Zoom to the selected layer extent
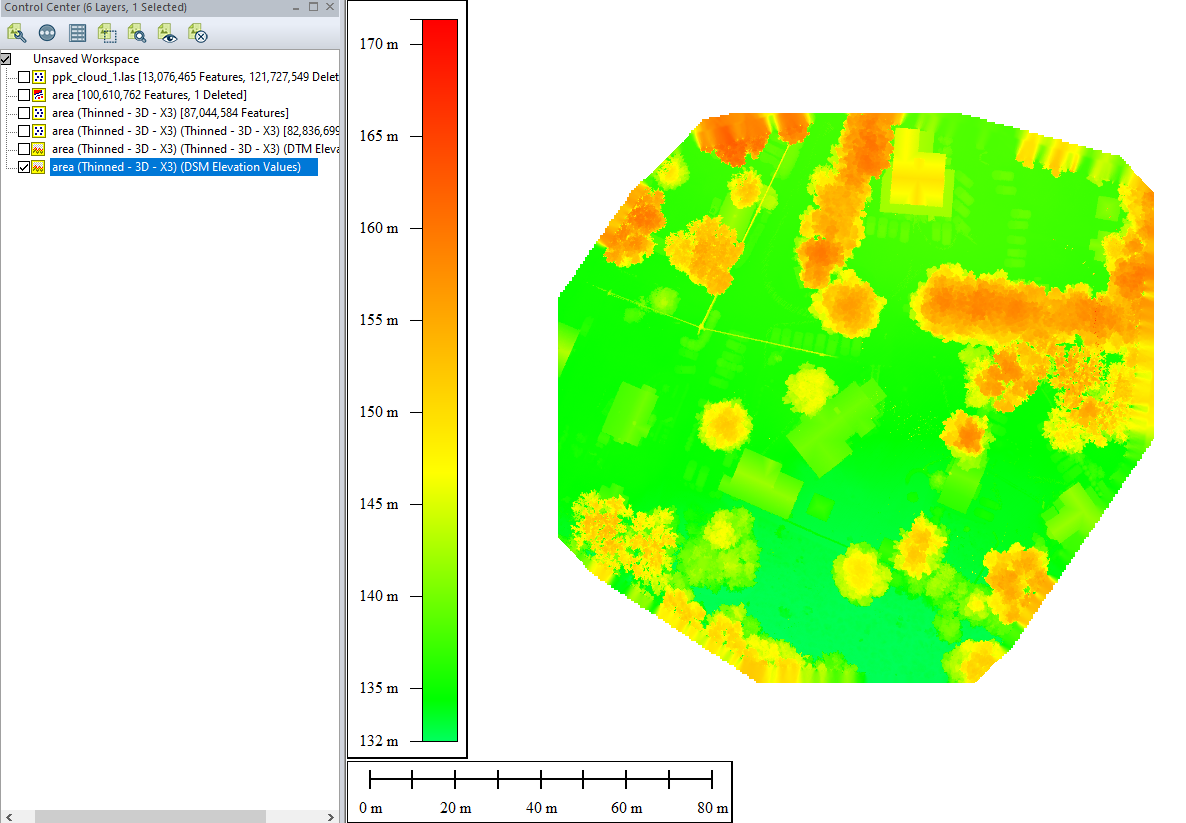The height and width of the screenshot is (823, 1186). point(107,33)
